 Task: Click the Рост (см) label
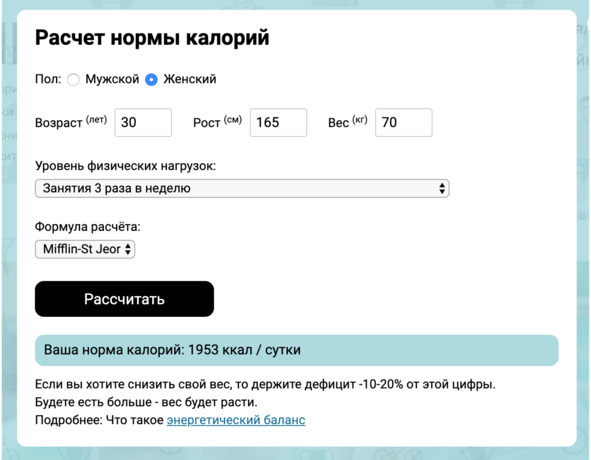[x=217, y=122]
